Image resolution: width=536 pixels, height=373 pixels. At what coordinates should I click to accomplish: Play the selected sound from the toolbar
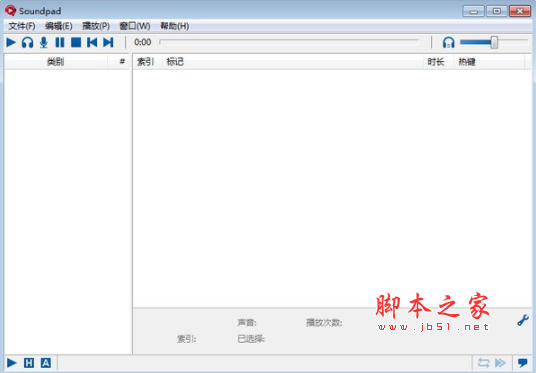[x=11, y=42]
